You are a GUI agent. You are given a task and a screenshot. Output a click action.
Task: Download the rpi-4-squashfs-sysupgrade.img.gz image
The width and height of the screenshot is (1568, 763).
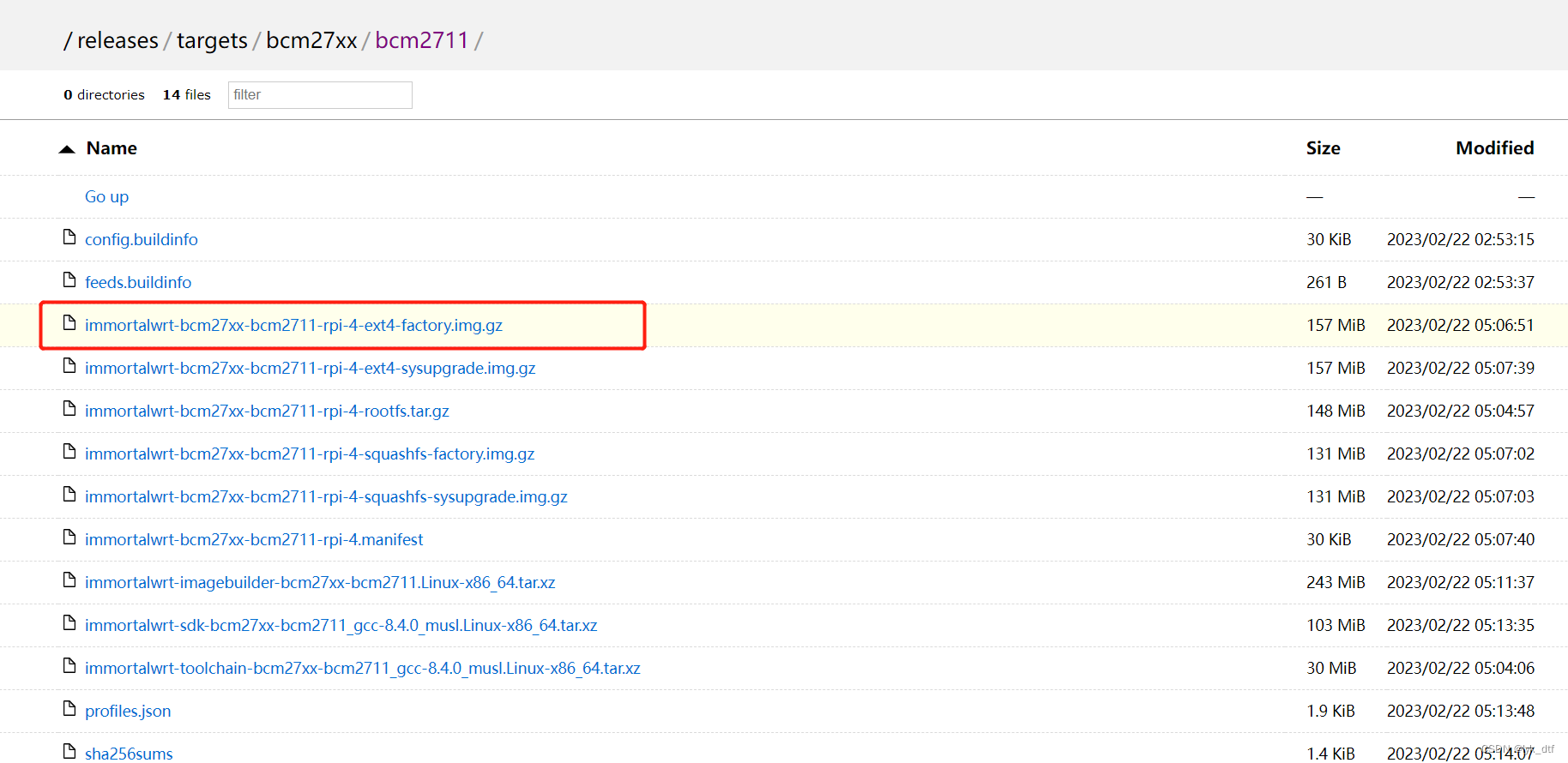(x=326, y=496)
